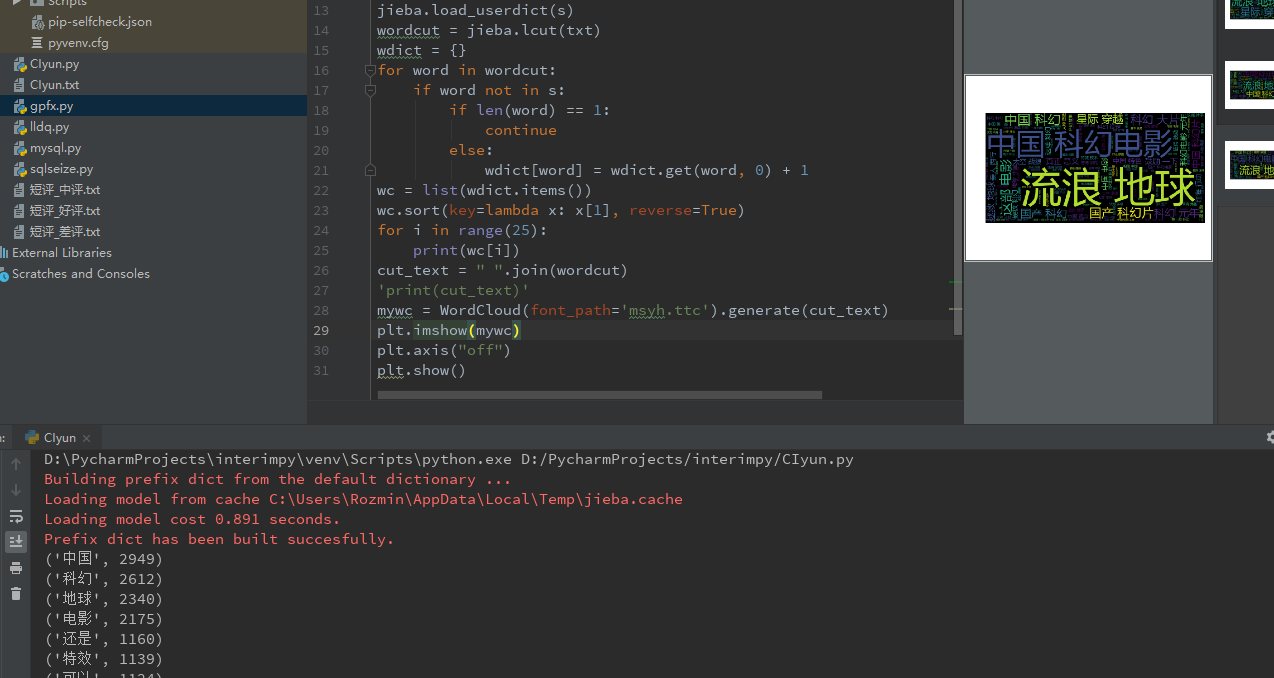Open 短评_差评.txt file
This screenshot has width=1274, height=678.
pyautogui.click(x=65, y=232)
